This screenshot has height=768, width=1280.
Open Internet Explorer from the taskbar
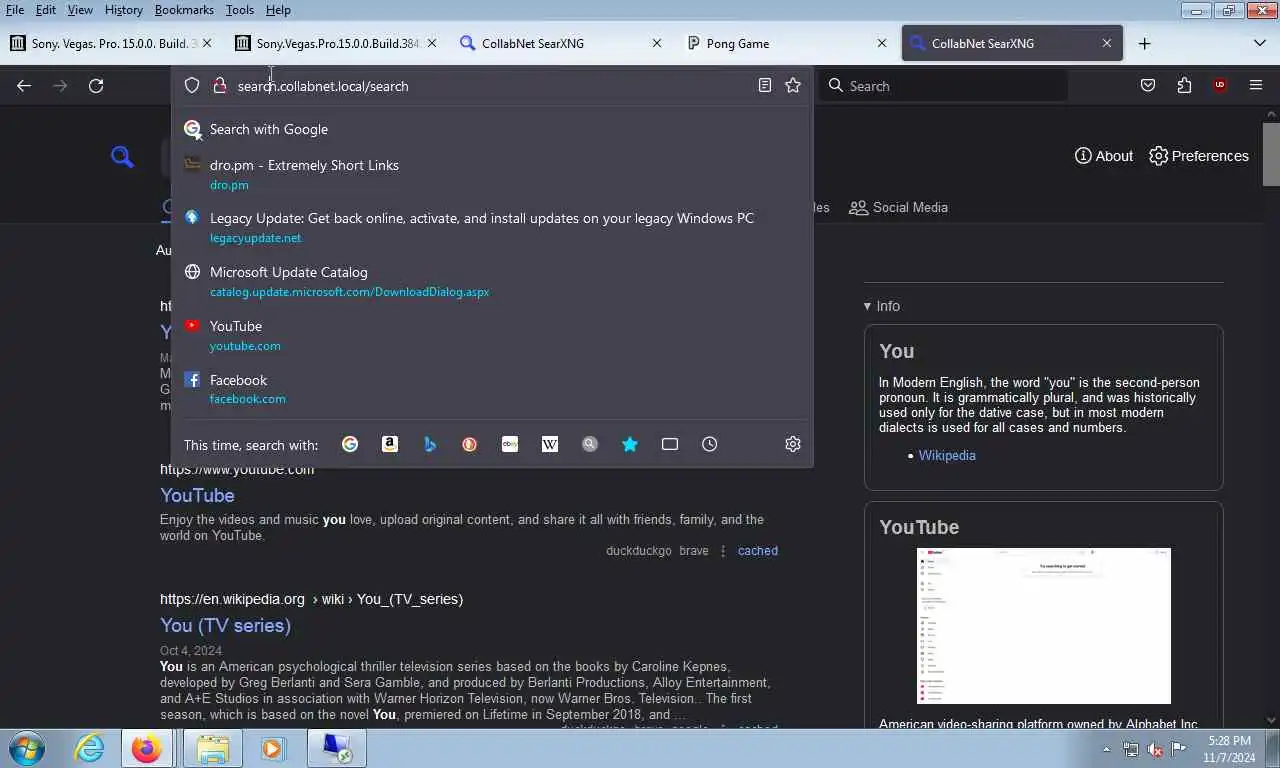[x=89, y=748]
